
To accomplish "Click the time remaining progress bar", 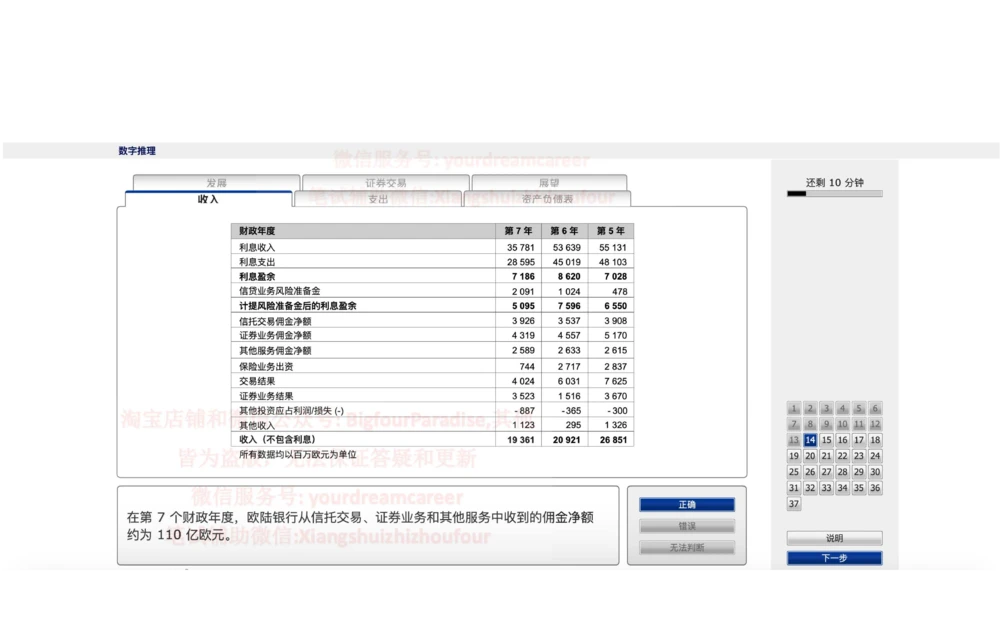I will coord(835,193).
